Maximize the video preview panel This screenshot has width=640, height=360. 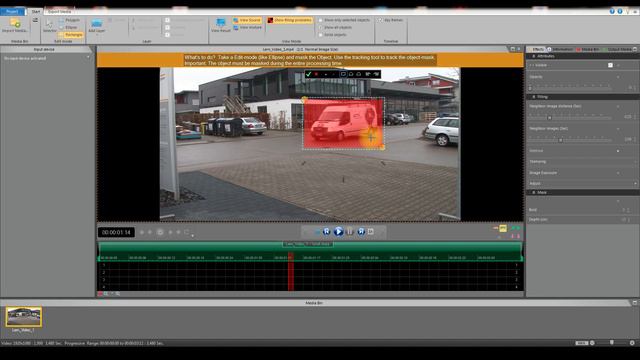(513, 49)
